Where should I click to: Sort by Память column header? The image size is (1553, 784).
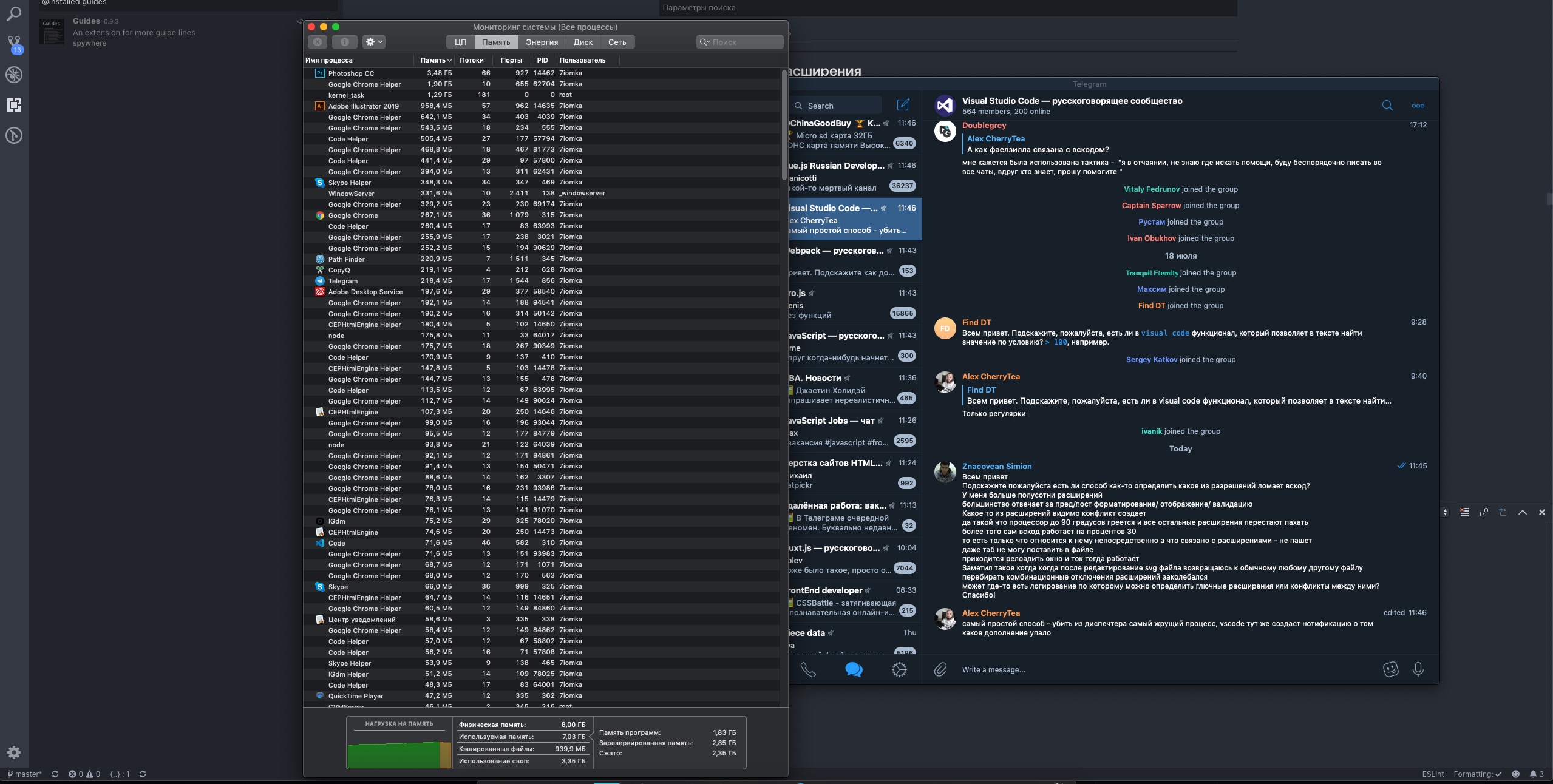pyautogui.click(x=435, y=60)
